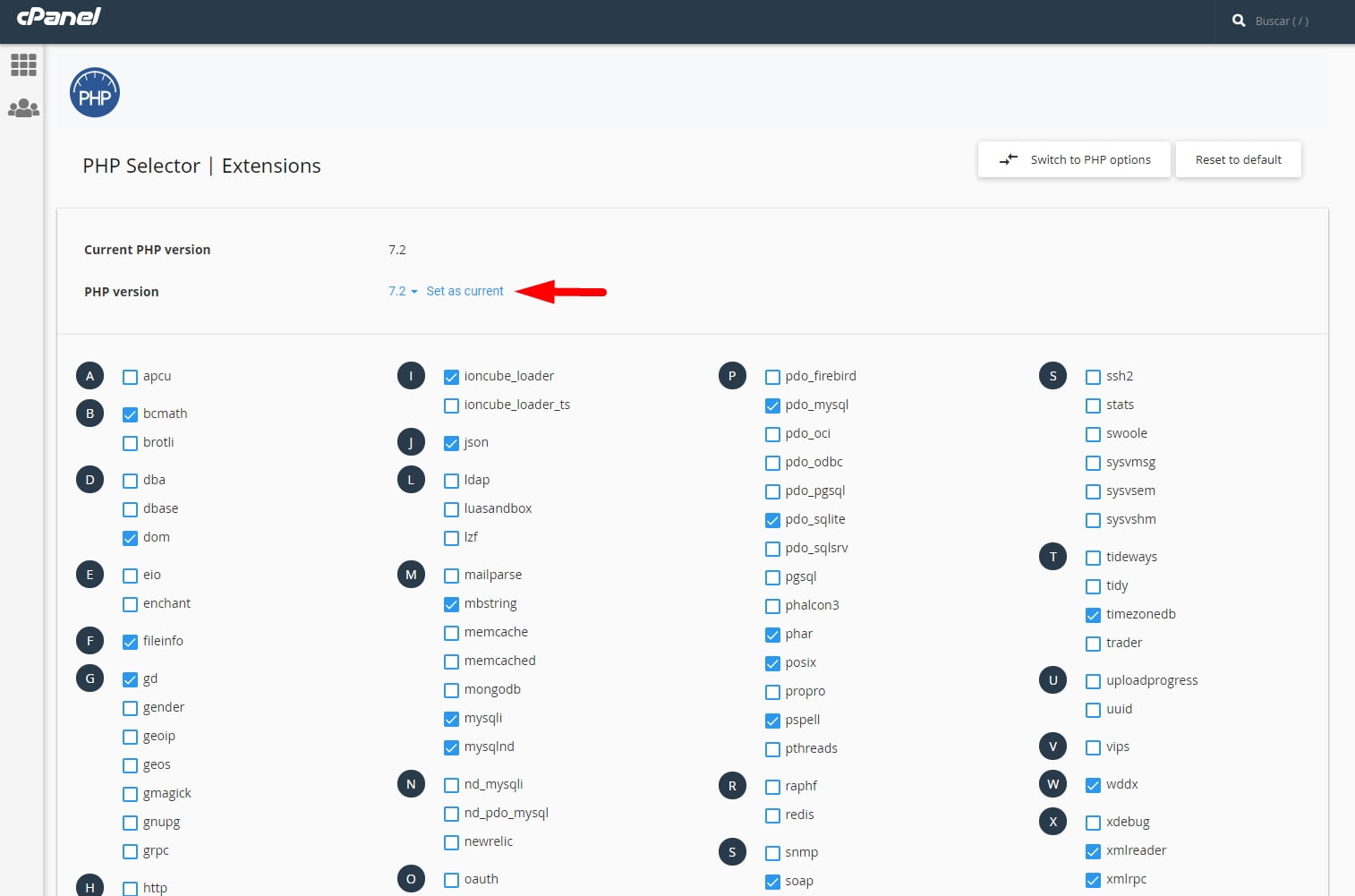Viewport: 1355px width, 896px height.
Task: Uncheck the ioncube_loader extension
Action: click(451, 377)
